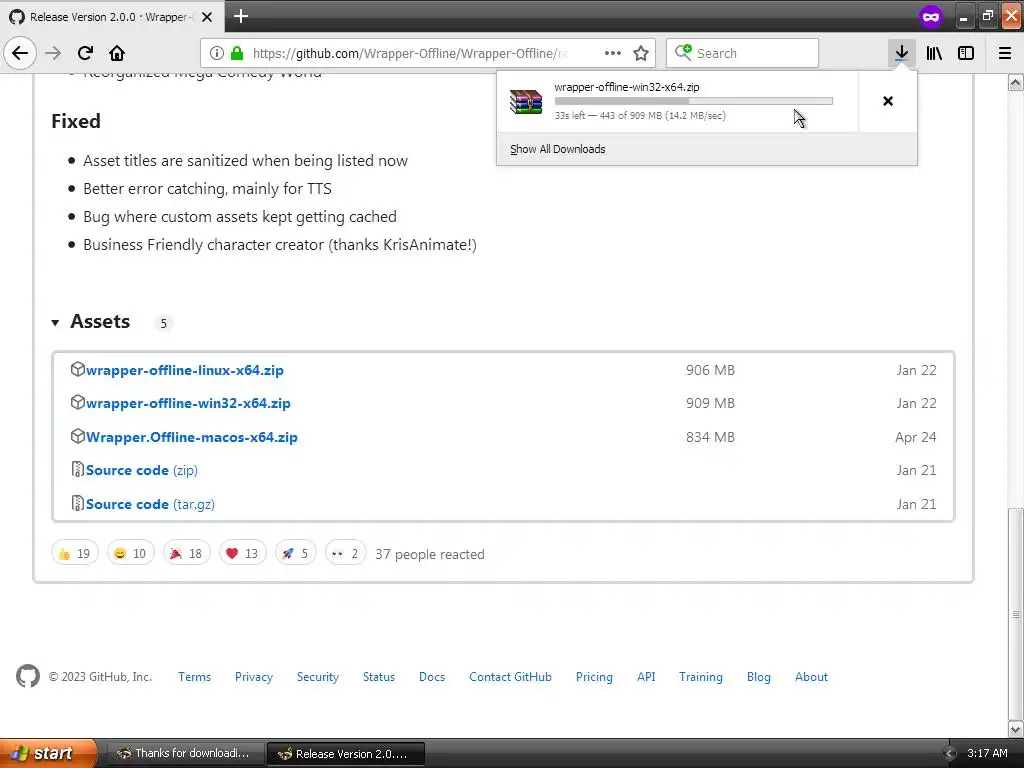Screen dimensions: 1024x768
Task: Click the green padlock security icon
Action: click(237, 54)
